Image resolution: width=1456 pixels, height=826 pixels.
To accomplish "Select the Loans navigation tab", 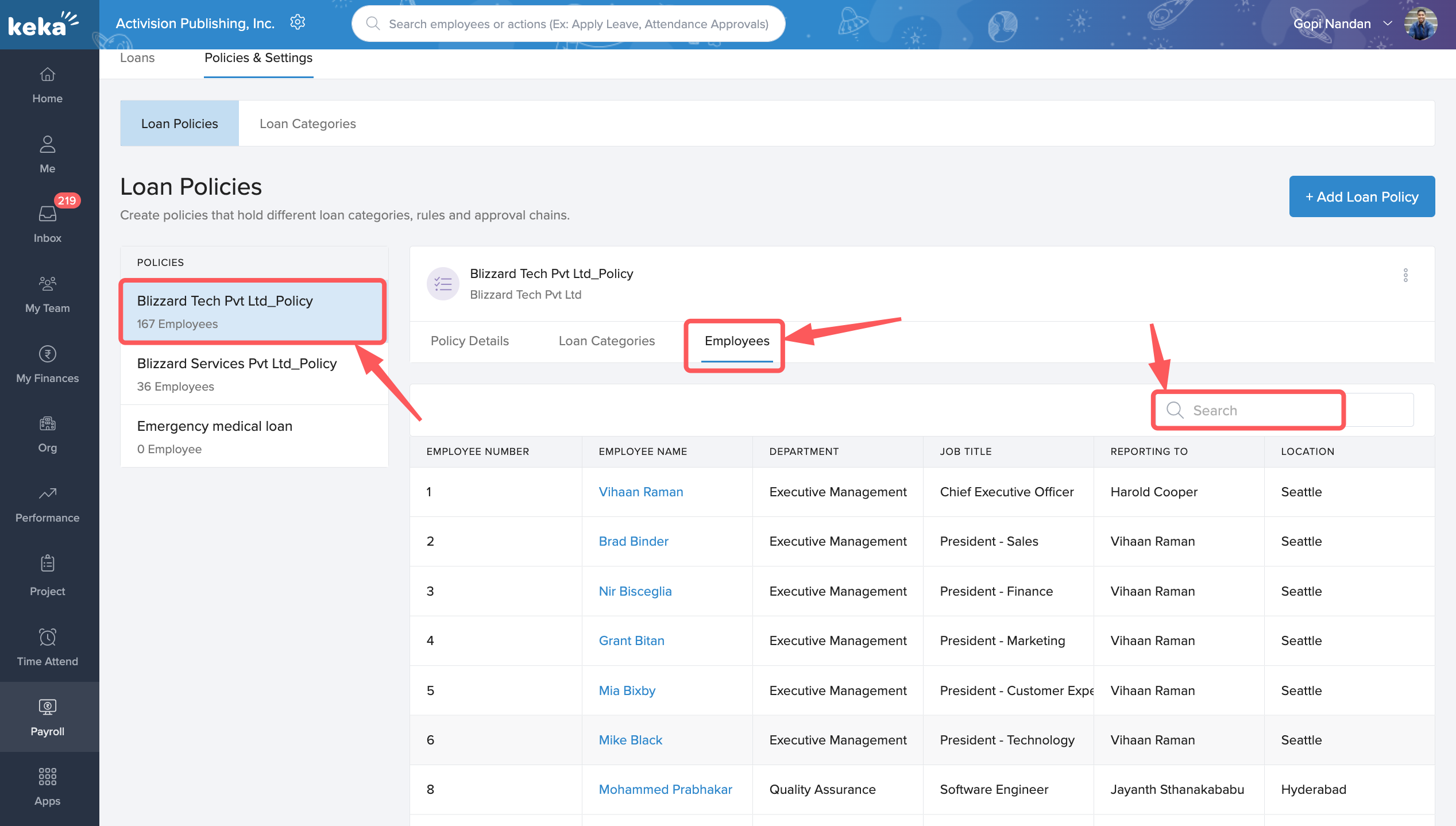I will (x=137, y=58).
